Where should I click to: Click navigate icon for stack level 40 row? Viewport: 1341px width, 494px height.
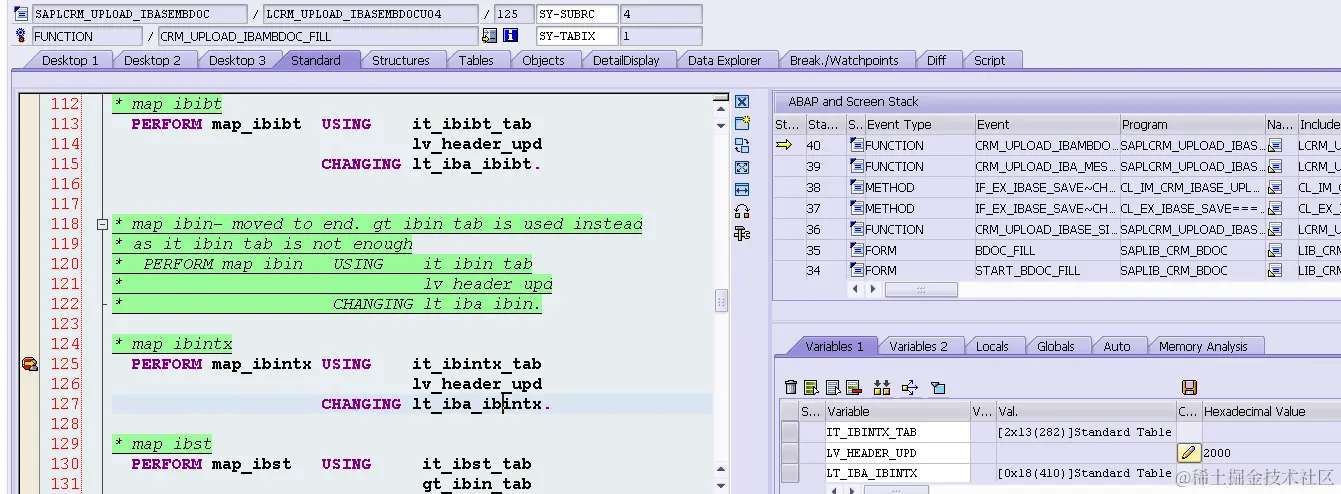1275,146
